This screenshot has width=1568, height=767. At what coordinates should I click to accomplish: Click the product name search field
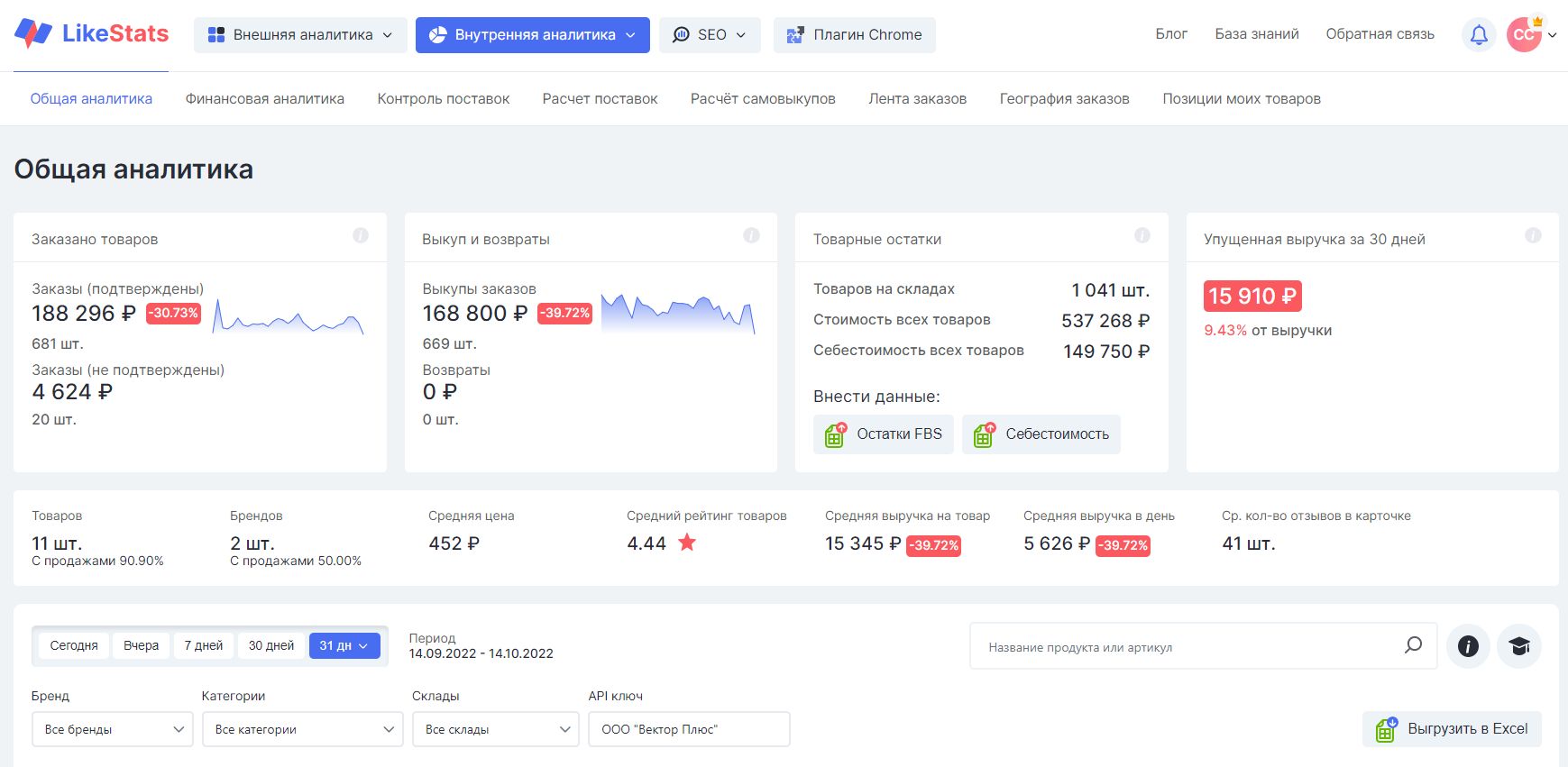coord(1186,647)
